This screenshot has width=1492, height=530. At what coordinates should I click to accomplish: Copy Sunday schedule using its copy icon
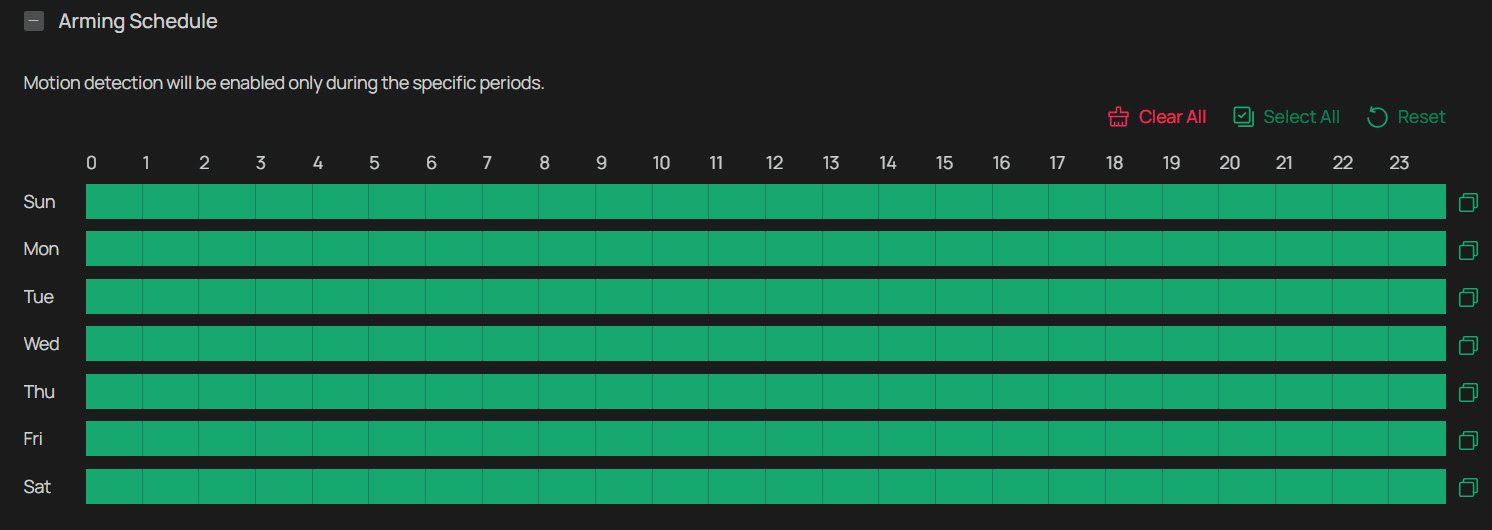click(1468, 202)
